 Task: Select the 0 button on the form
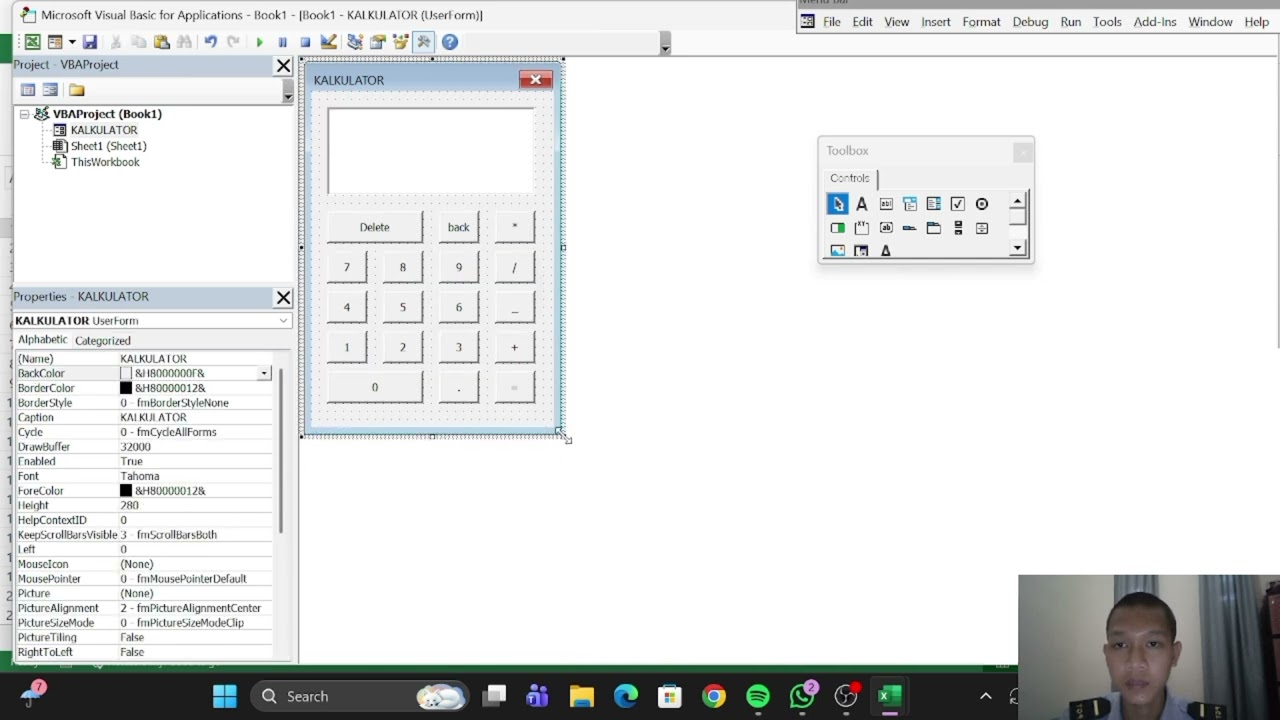[375, 387]
